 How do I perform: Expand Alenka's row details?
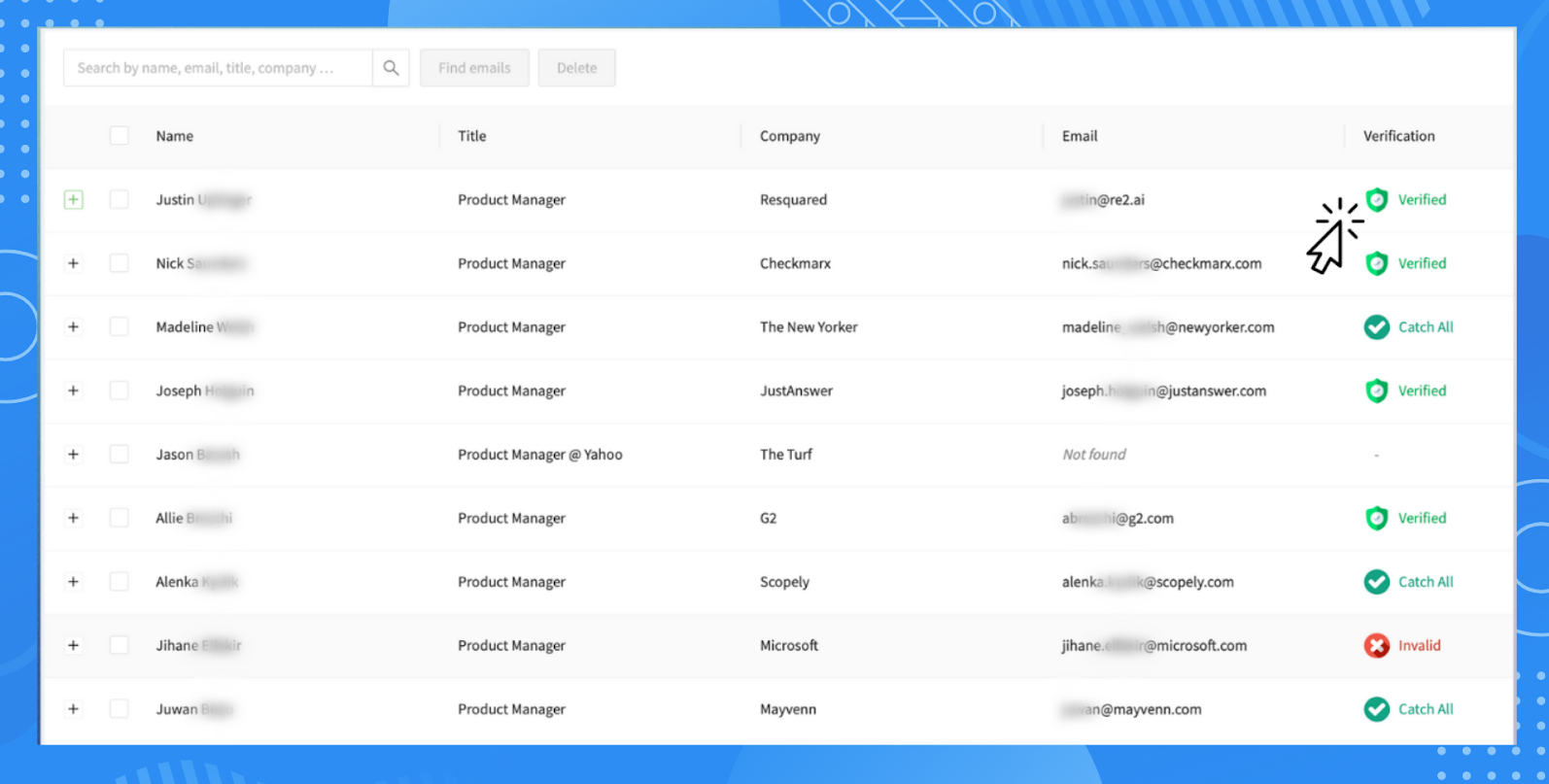pyautogui.click(x=73, y=582)
